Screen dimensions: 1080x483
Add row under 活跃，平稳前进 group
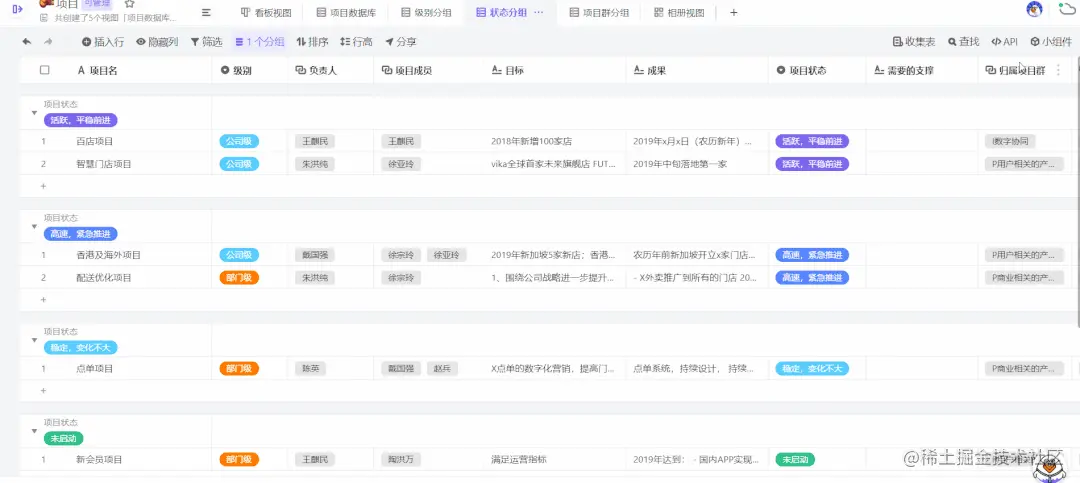pos(43,186)
